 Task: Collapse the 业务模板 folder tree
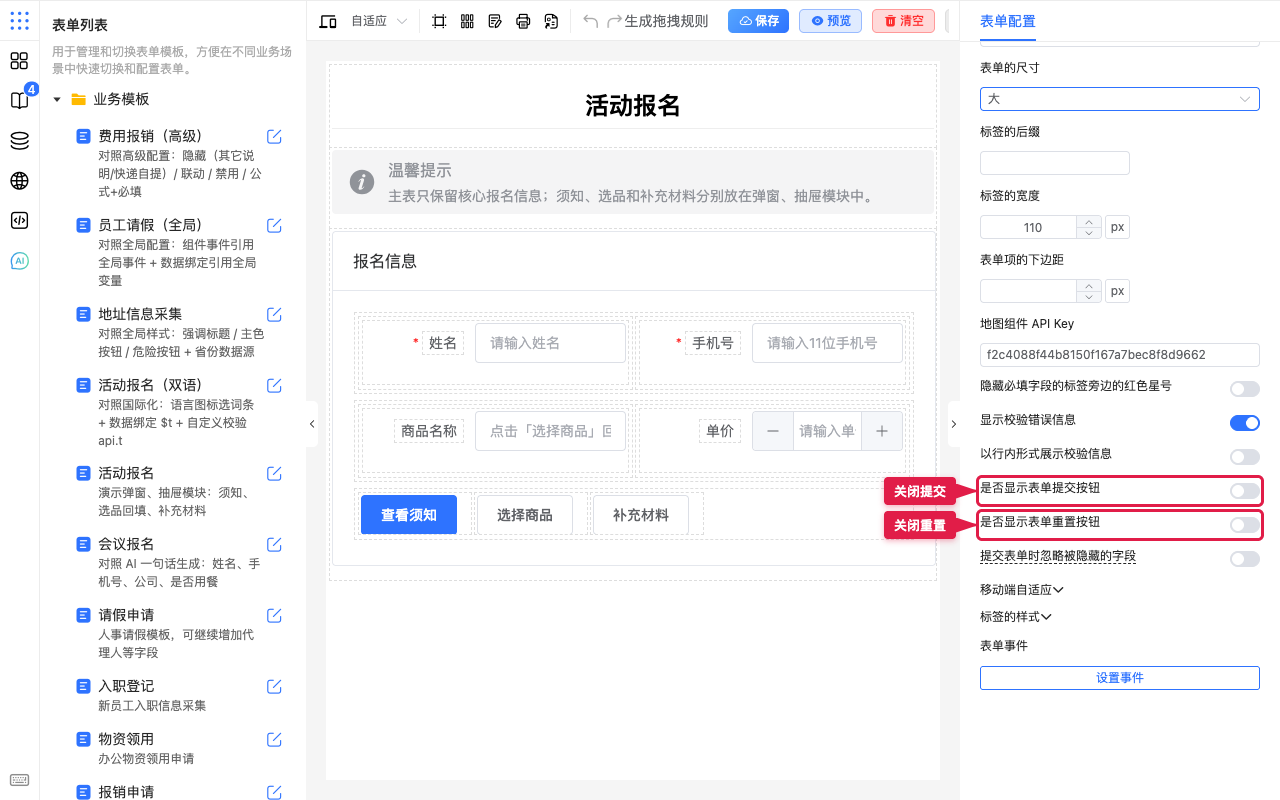pyautogui.click(x=57, y=100)
